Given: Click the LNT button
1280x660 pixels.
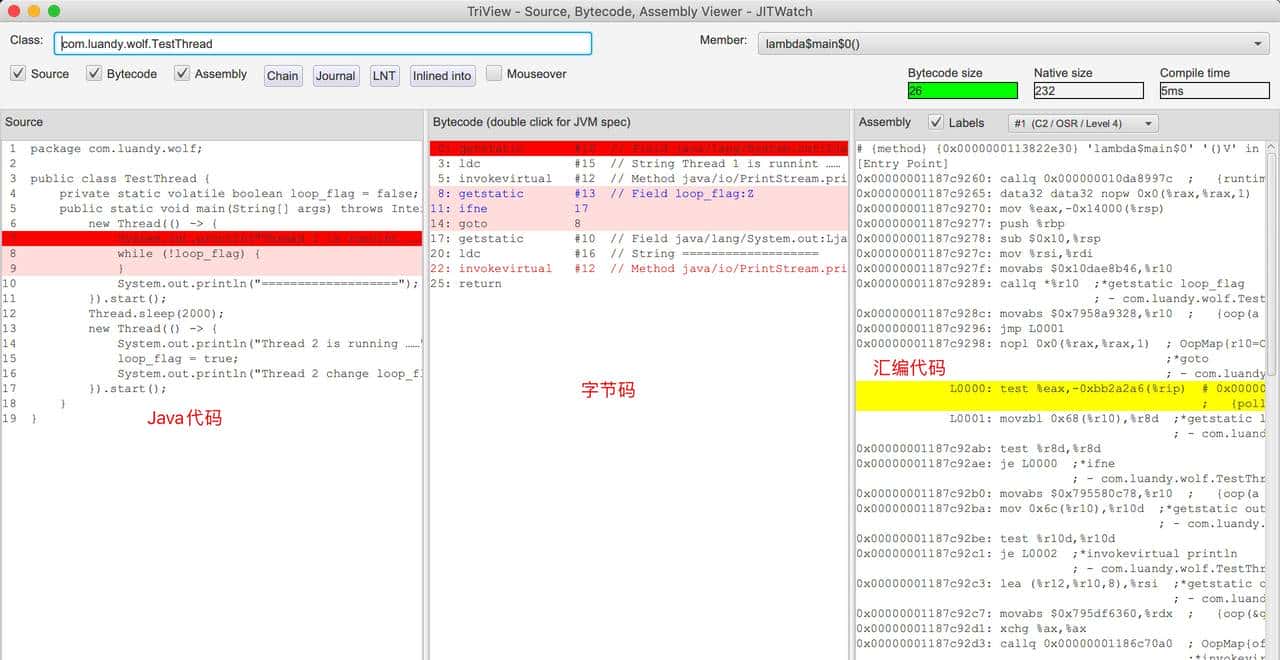Looking at the screenshot, I should click(x=384, y=76).
